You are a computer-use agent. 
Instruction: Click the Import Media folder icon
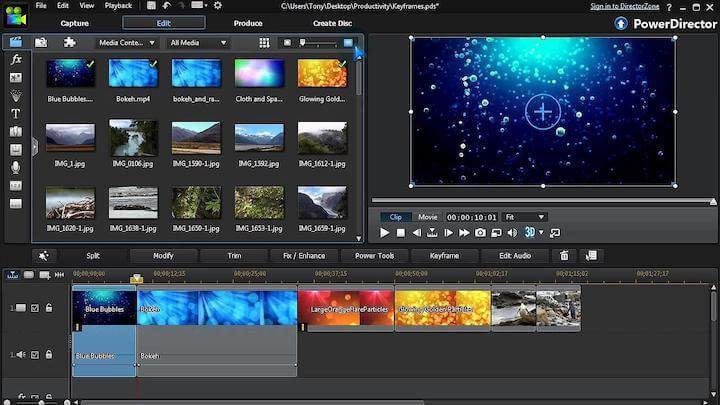pos(41,42)
